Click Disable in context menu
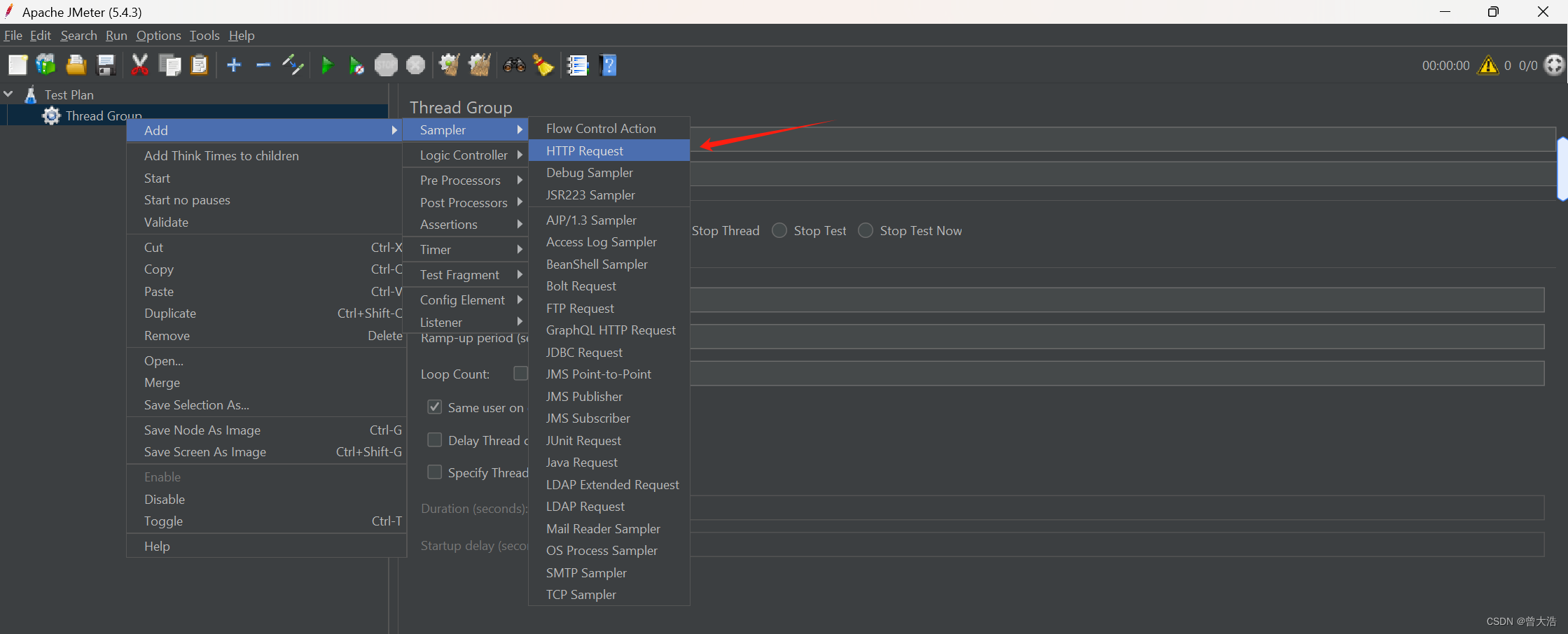1568x634 pixels. tap(266, 499)
